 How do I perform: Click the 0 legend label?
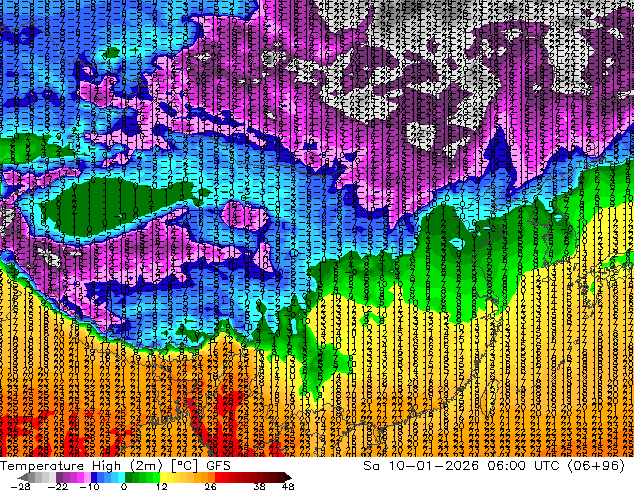click(124, 486)
